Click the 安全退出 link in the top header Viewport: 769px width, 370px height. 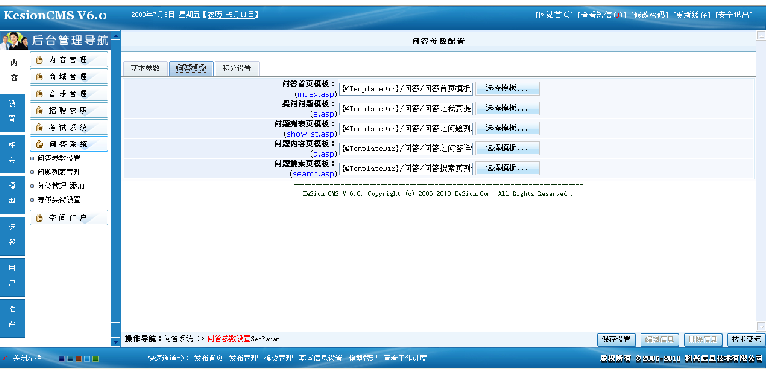(x=733, y=15)
